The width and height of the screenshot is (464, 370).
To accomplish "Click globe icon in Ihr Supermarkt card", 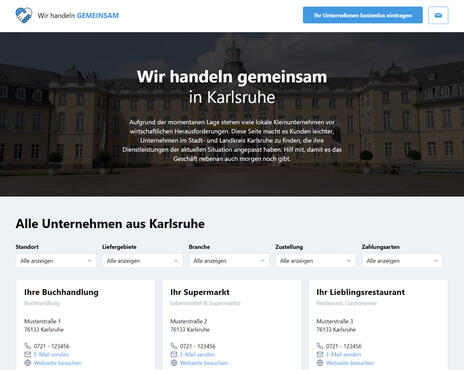I will tap(174, 363).
